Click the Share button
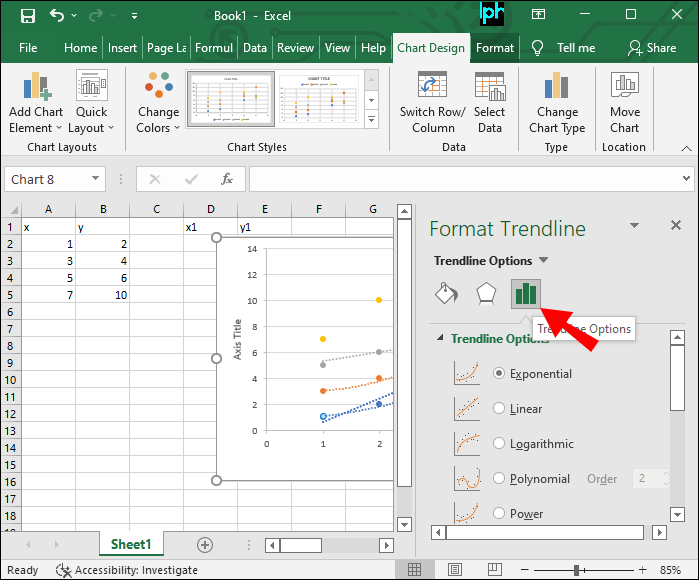This screenshot has width=699, height=580. tap(652, 47)
